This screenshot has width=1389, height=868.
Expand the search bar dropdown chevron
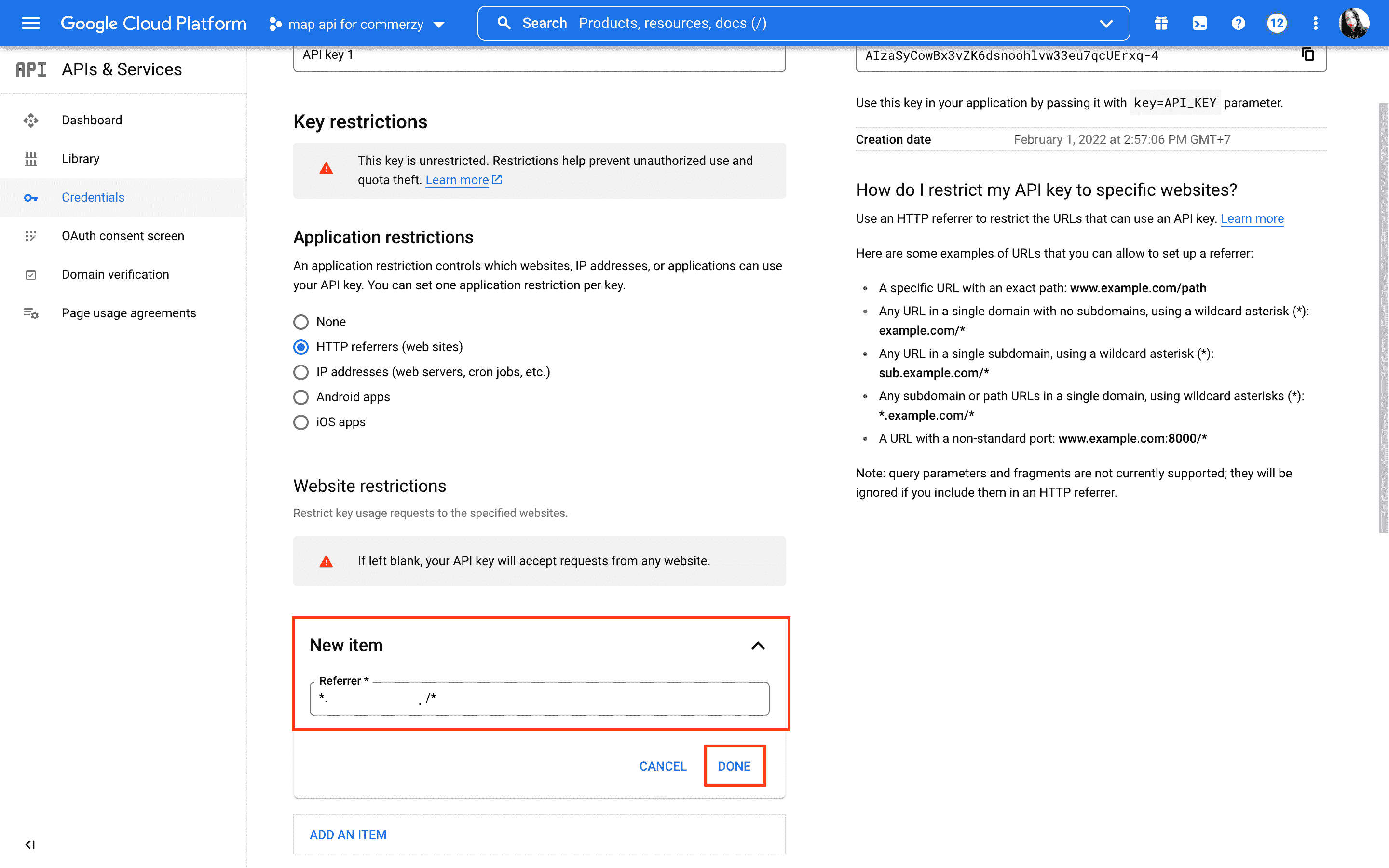1106,24
